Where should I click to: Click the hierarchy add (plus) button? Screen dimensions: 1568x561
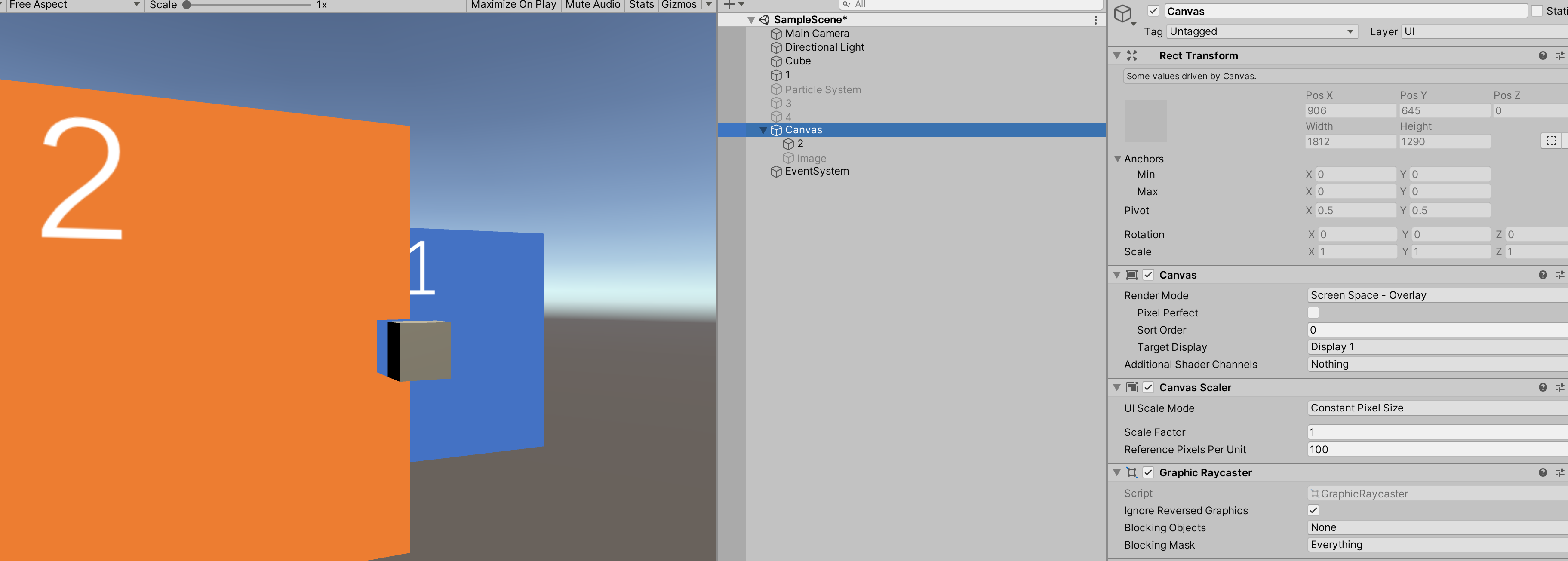pyautogui.click(x=729, y=5)
